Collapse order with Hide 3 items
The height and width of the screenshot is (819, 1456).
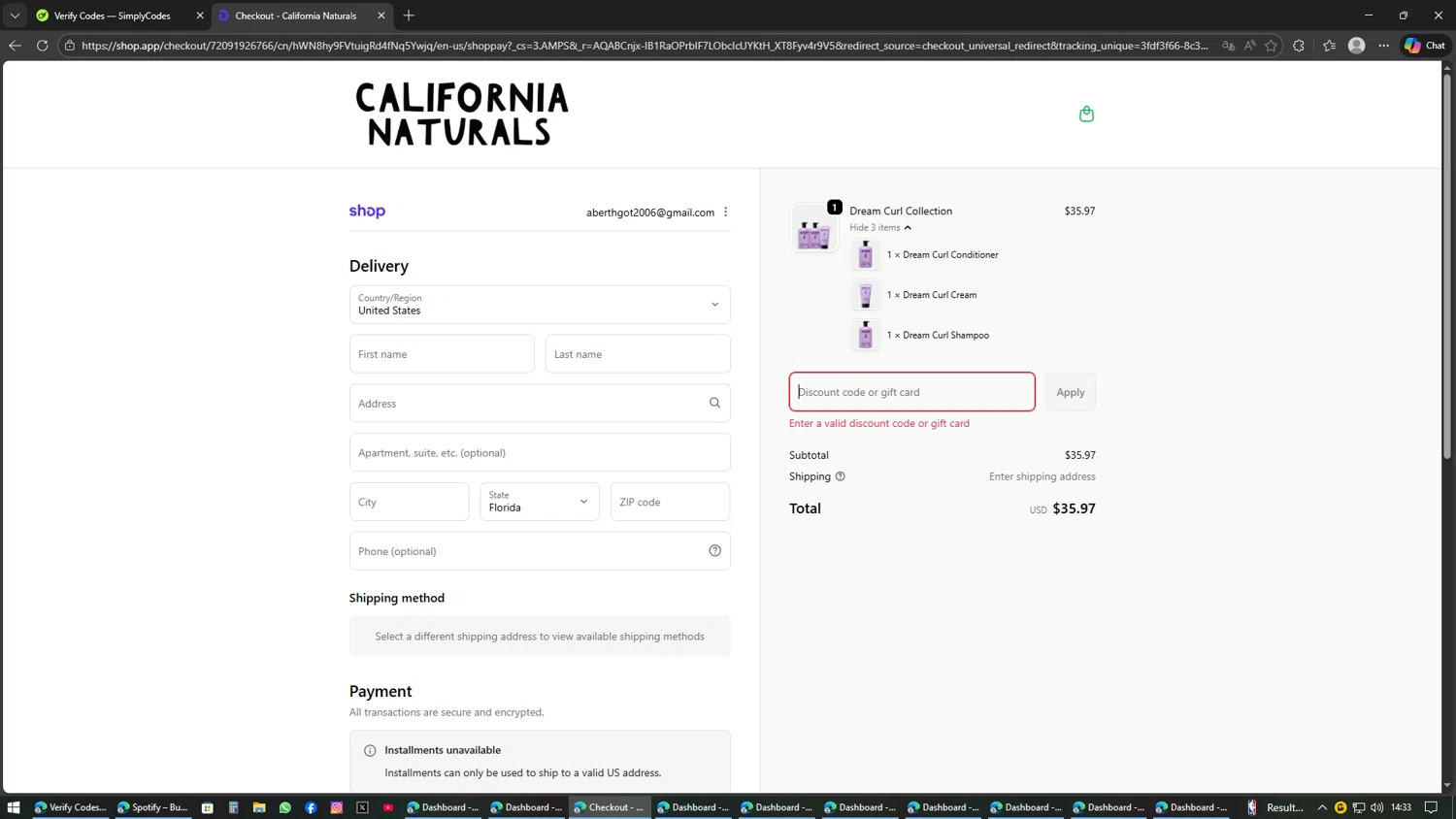880,227
